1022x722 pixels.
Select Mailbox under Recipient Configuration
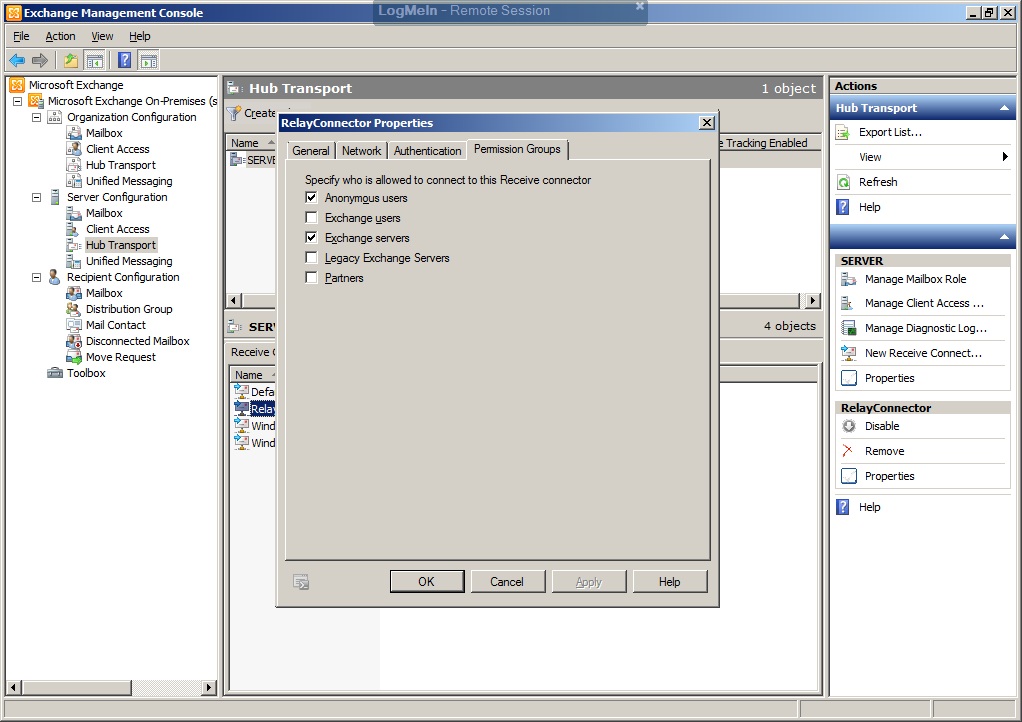104,293
